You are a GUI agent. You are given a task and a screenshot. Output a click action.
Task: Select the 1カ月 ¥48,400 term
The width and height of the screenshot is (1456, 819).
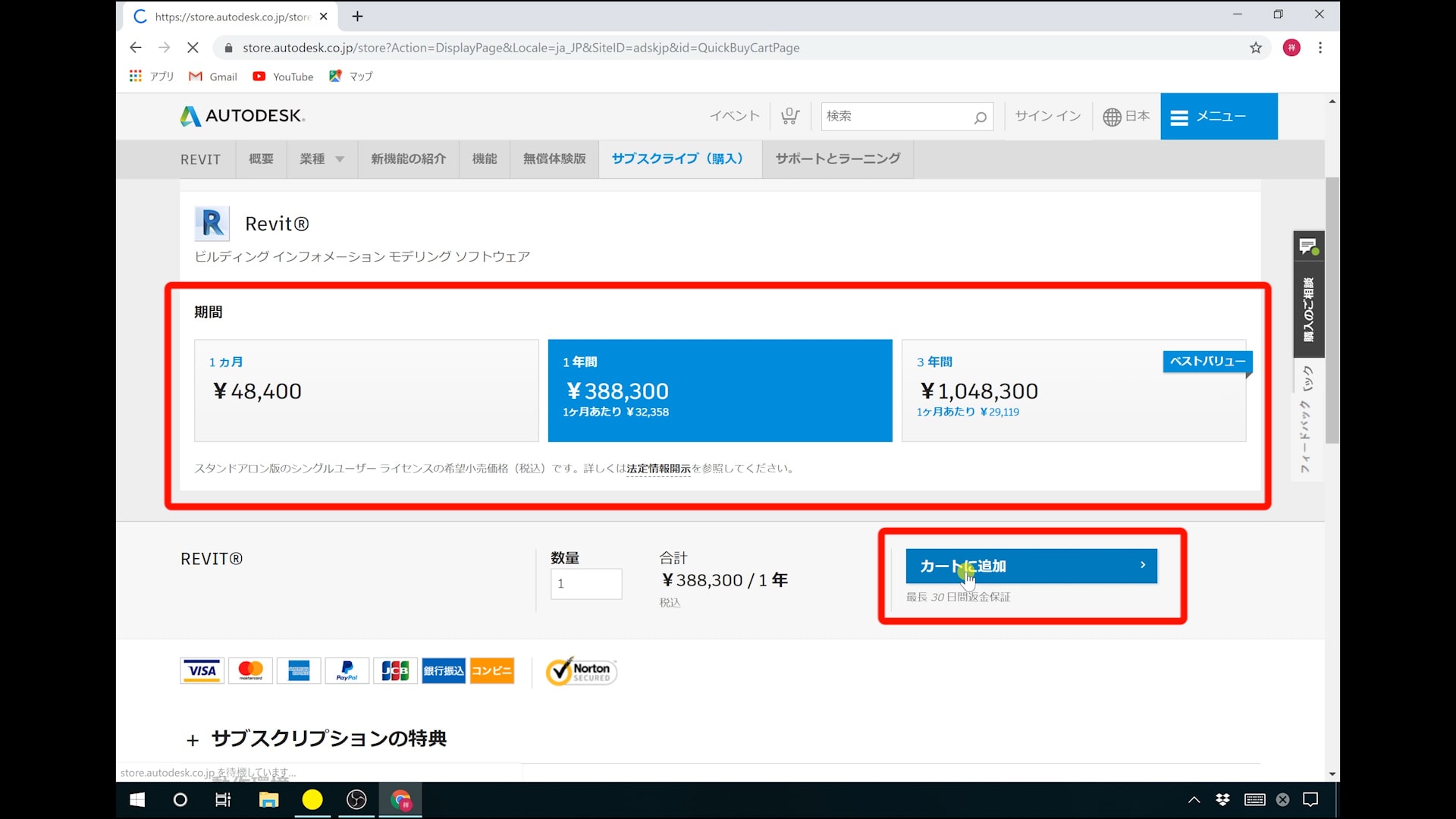point(366,391)
